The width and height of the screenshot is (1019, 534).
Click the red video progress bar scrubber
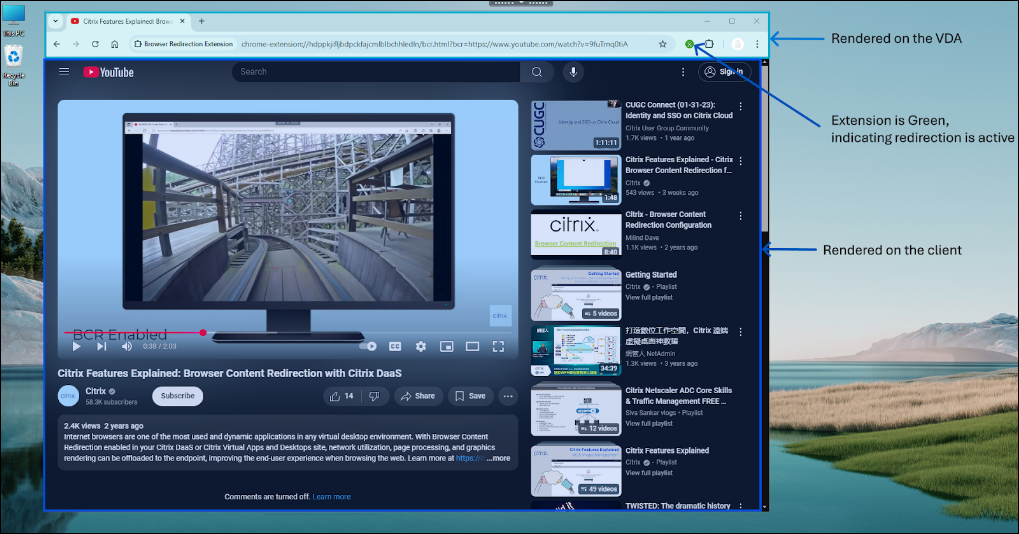pos(203,332)
